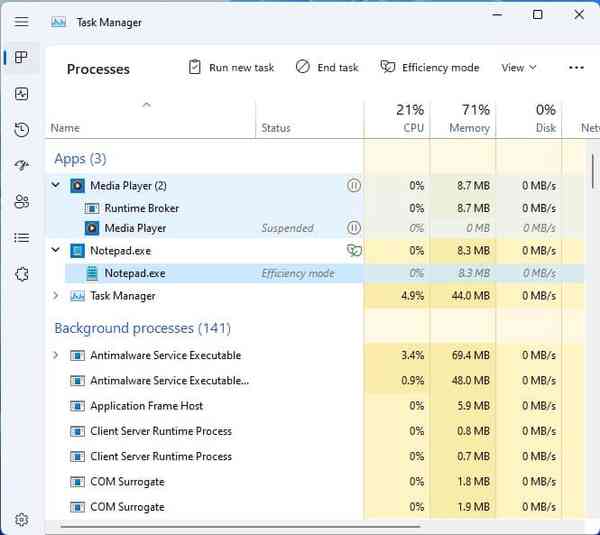Screen dimensions: 600x535
Task: Click the sort arrow above Name column
Action: (x=147, y=104)
